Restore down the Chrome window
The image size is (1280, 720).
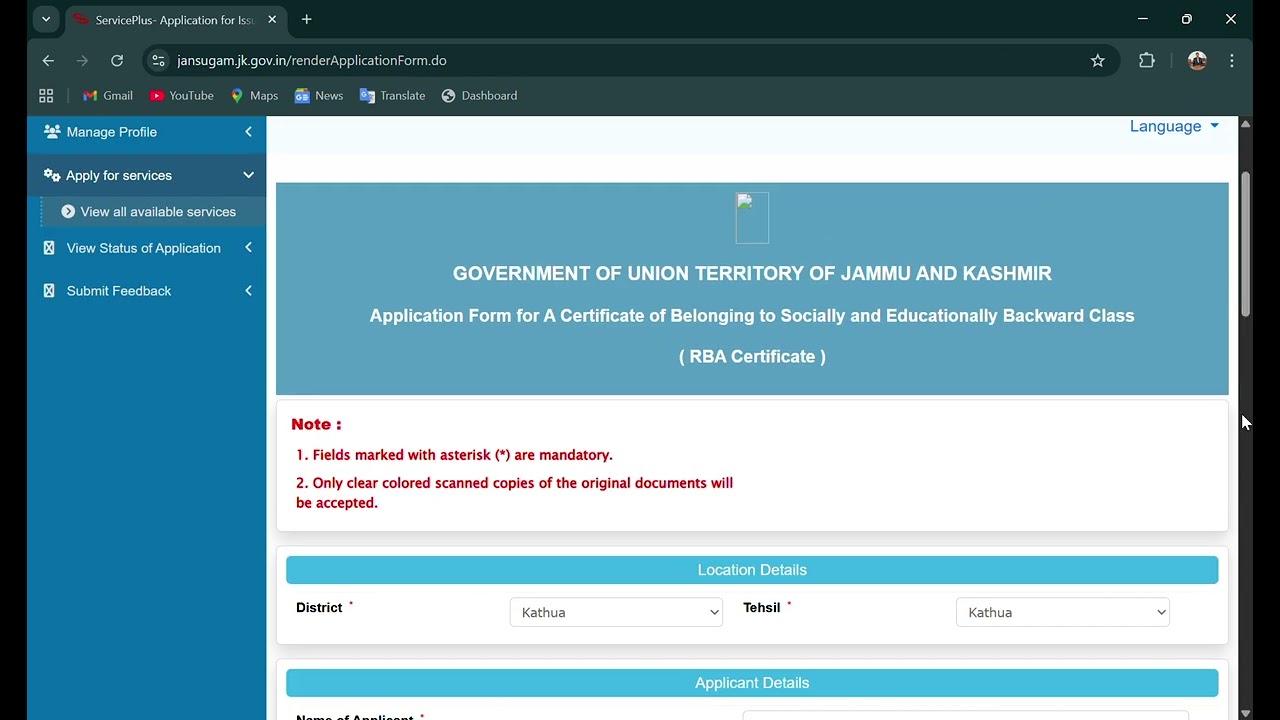pos(1187,19)
